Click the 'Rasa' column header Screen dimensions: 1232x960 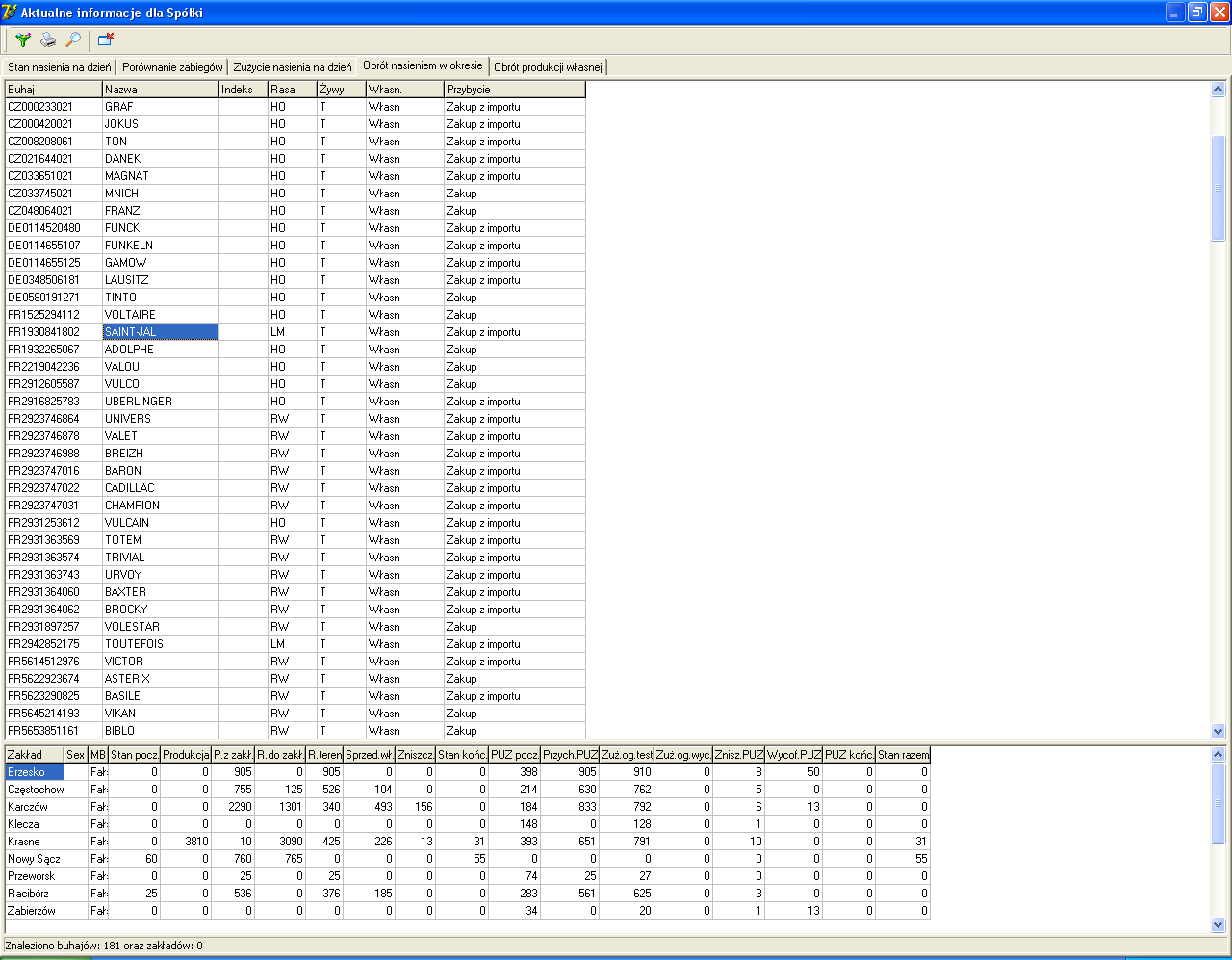tap(293, 90)
